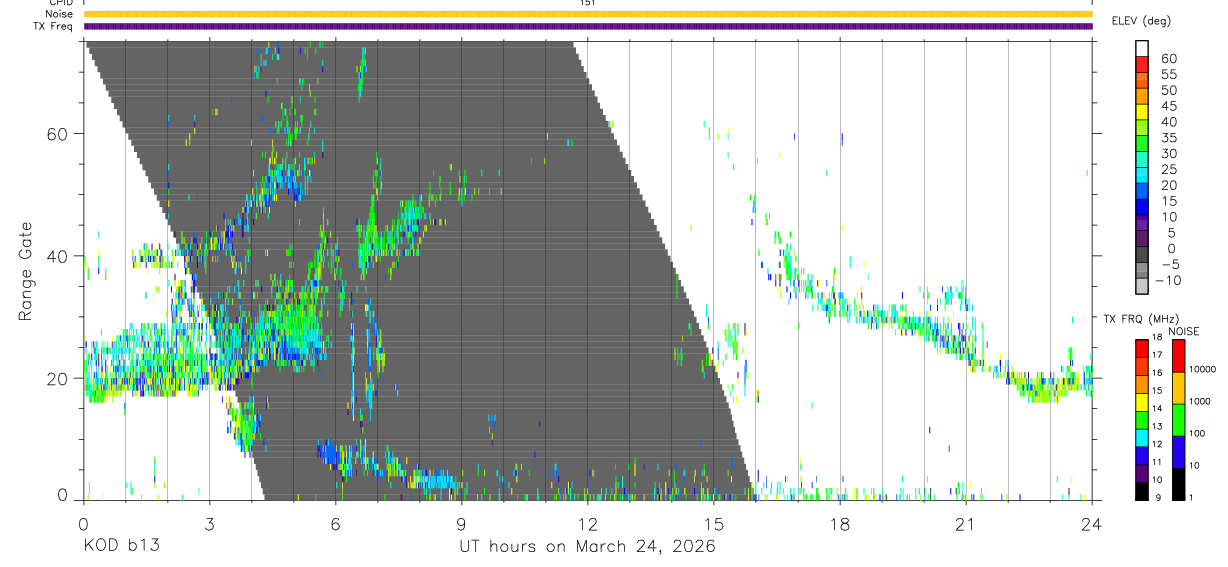Pick the blue segment of the NOISE colorbar
The height and width of the screenshot is (567, 1228).
tap(1178, 452)
